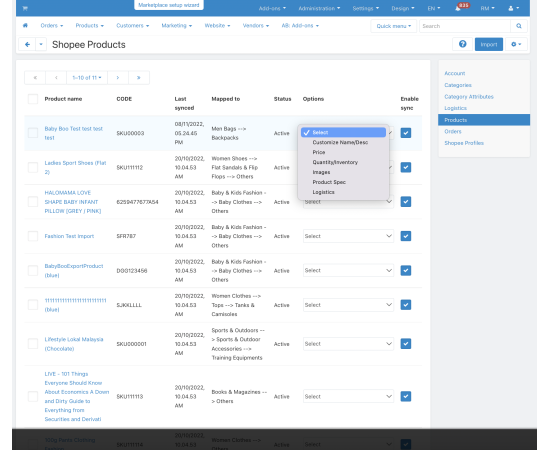The image size is (550, 450).
Task: Open the Administration top menu
Action: coord(319,8)
